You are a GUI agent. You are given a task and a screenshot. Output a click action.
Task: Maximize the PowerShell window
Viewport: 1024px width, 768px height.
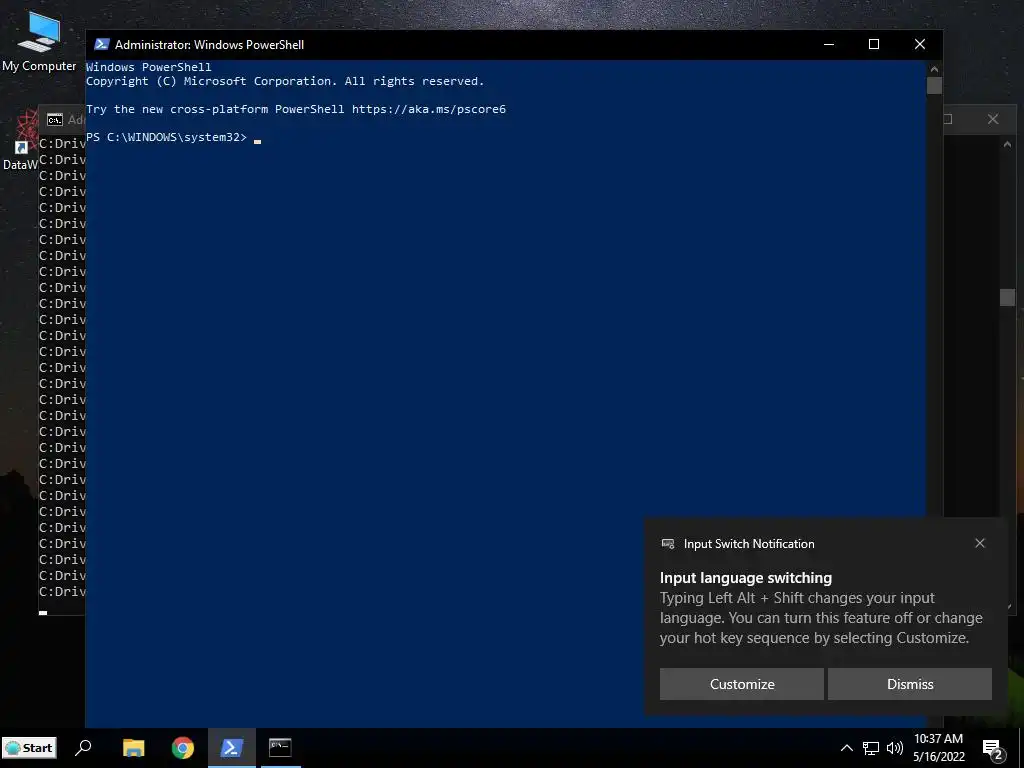[874, 44]
